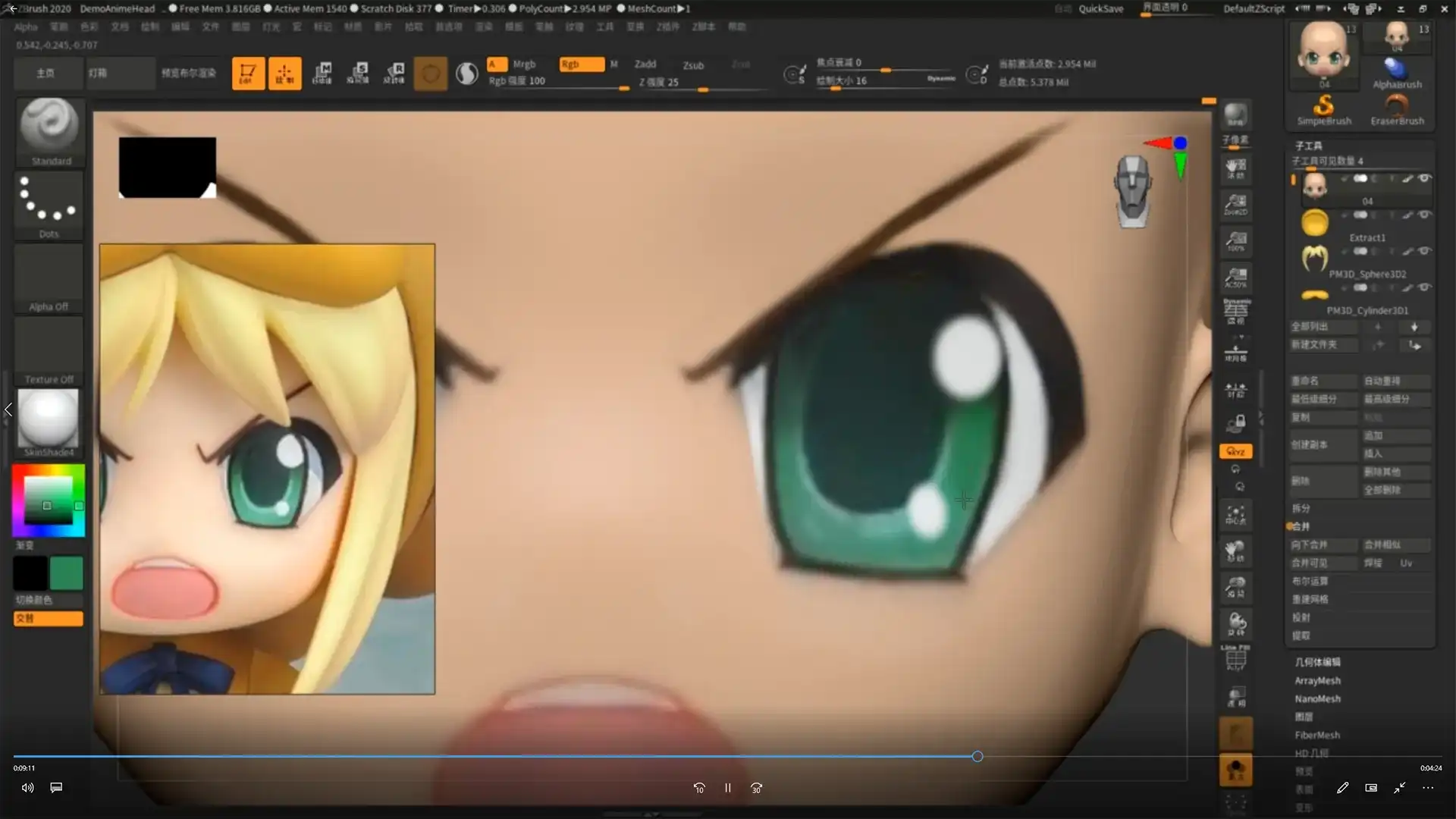Toggle visibility of PM3D_Sphere3D2 subtool
1456x819 pixels.
pyautogui.click(x=1425, y=251)
